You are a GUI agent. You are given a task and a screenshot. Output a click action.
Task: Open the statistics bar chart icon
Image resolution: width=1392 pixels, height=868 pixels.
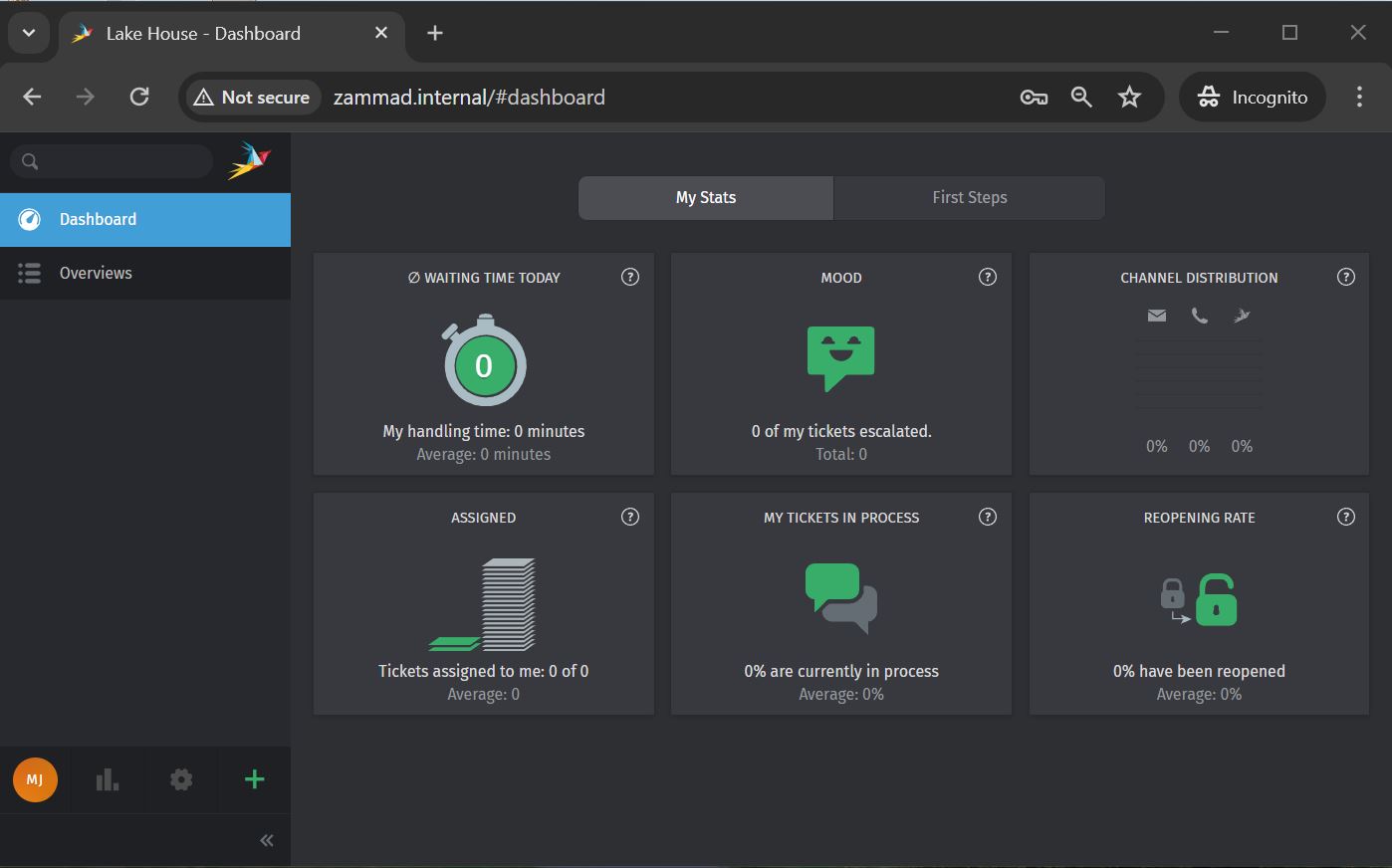pos(108,779)
